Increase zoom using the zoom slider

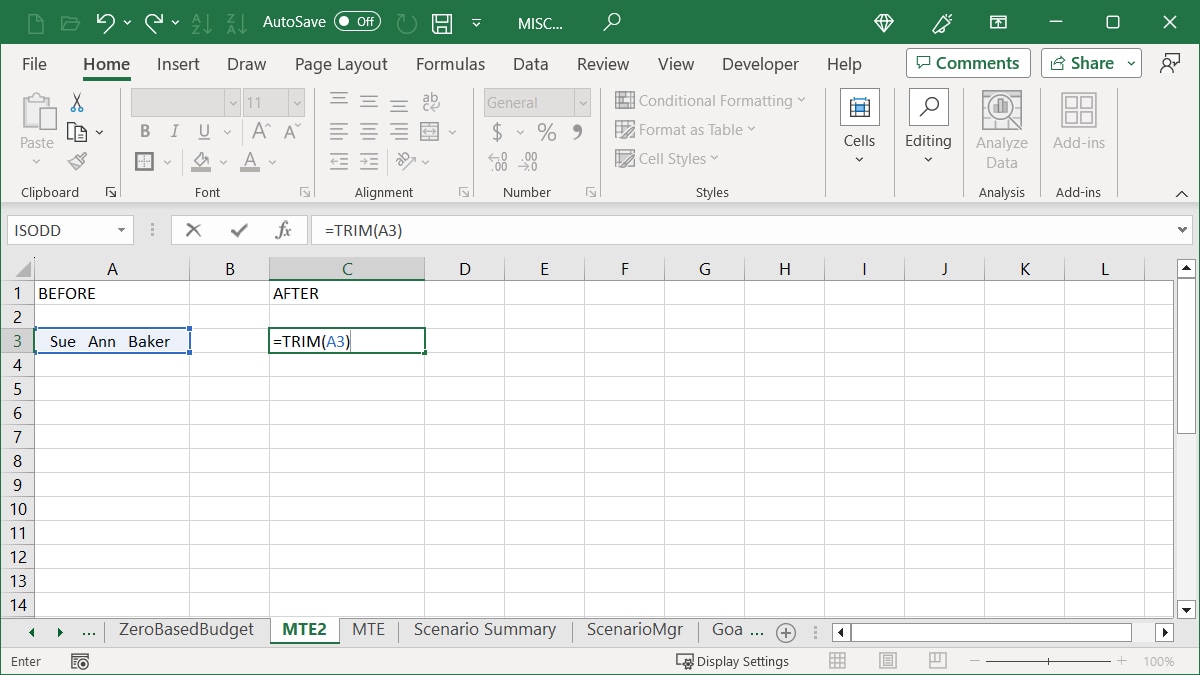pos(1120,661)
